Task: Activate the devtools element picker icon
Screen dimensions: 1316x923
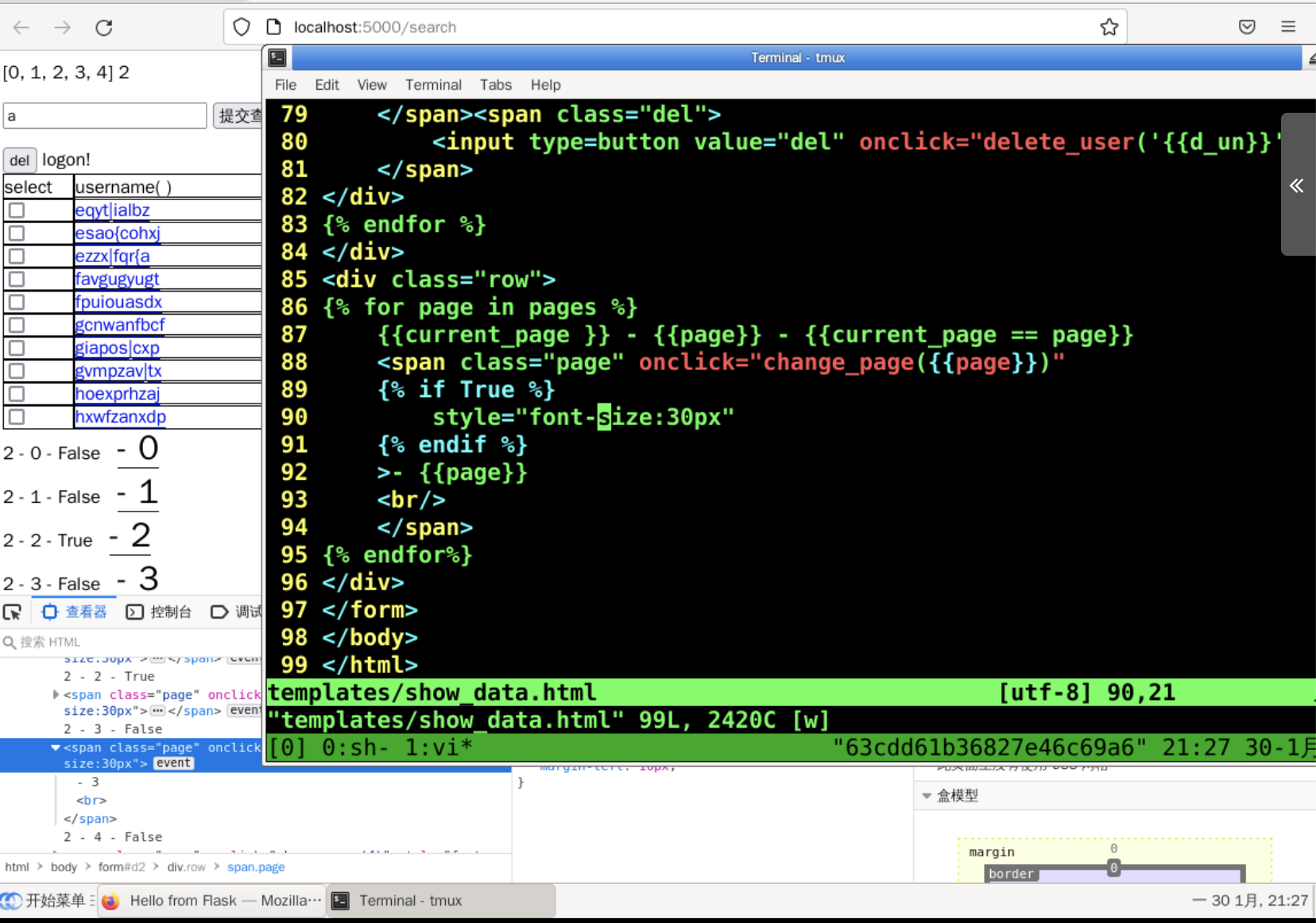Action: [12, 612]
